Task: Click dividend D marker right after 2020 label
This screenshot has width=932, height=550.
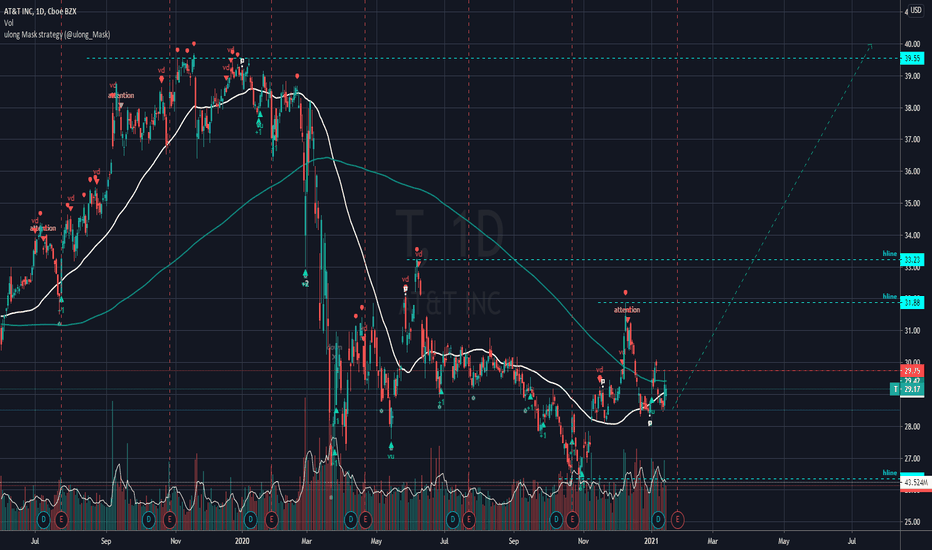Action: click(250, 520)
